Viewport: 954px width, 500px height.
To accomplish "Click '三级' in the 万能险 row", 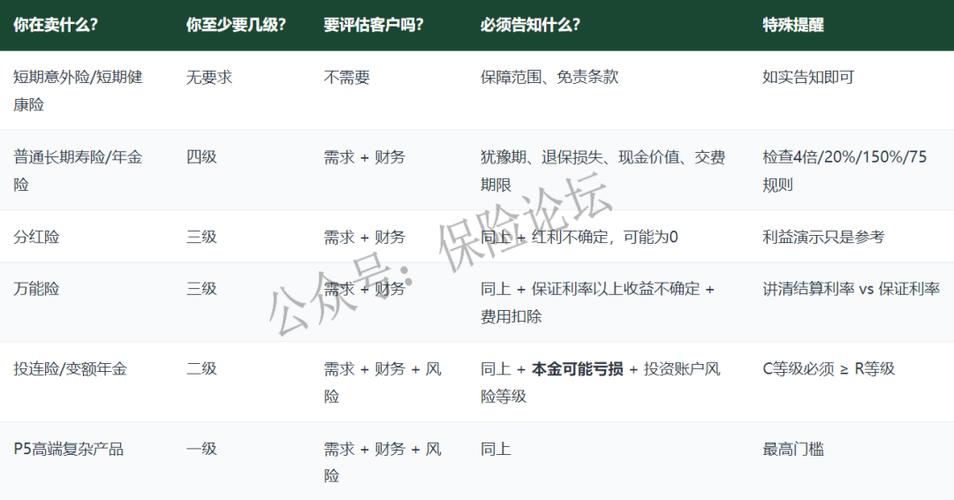I will 201,288.
